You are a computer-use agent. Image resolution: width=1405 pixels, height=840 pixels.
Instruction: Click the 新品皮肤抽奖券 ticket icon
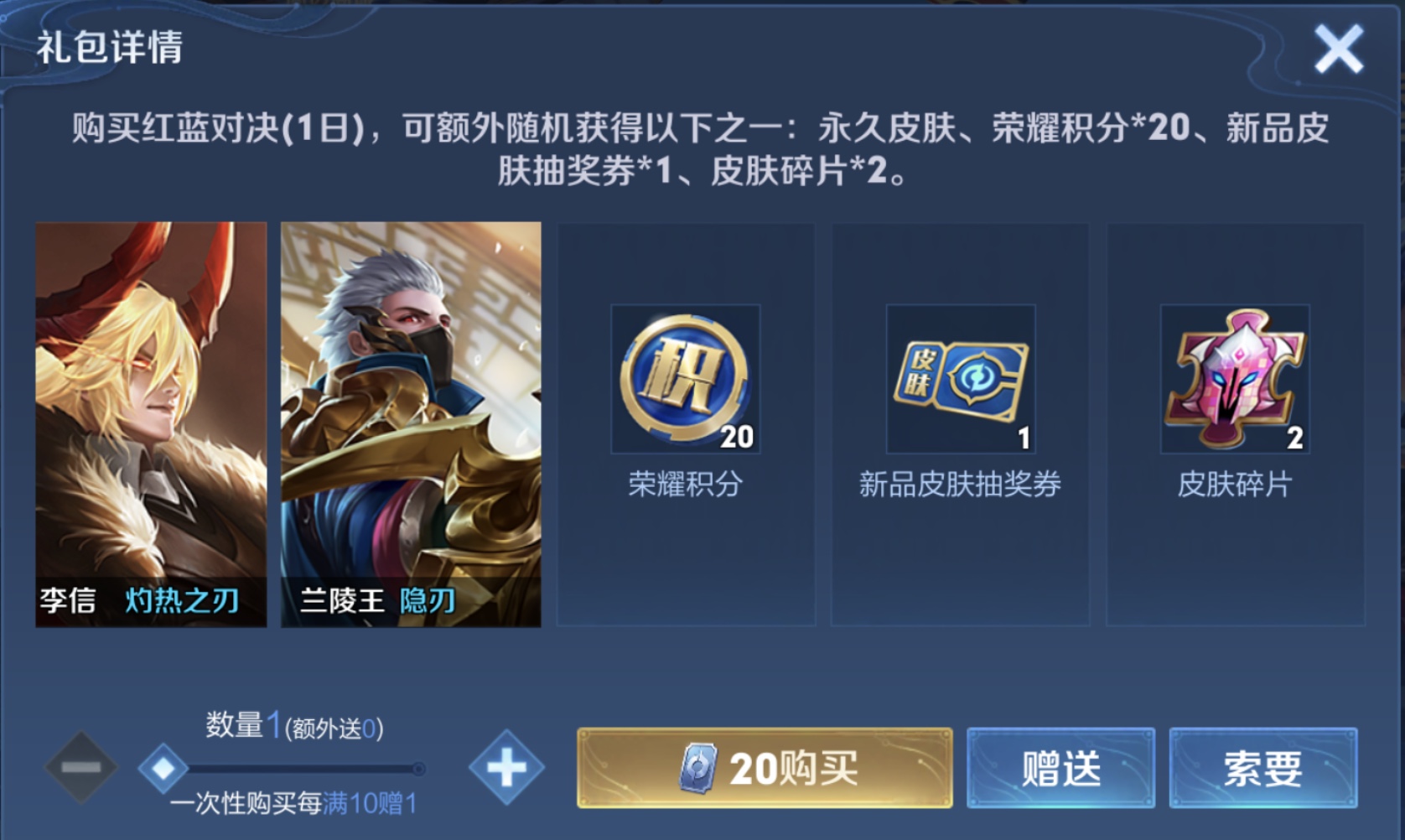[x=961, y=379]
